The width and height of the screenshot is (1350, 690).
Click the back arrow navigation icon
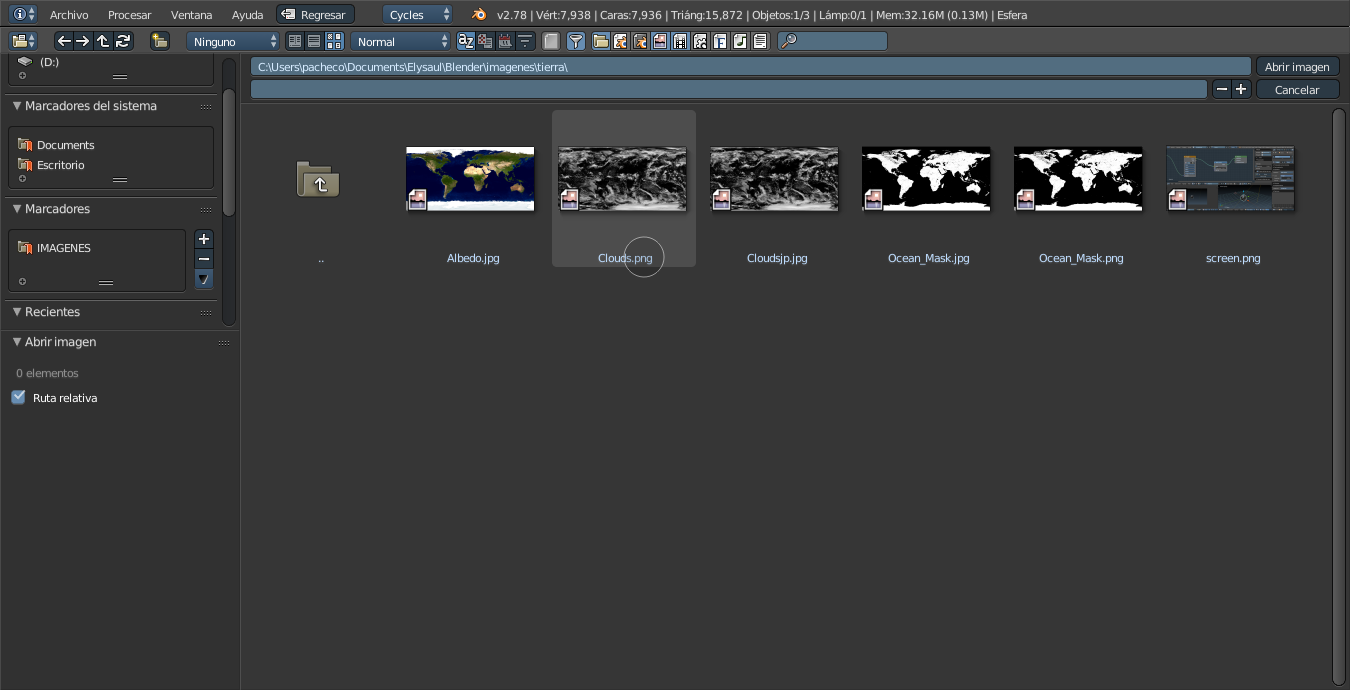pos(64,41)
